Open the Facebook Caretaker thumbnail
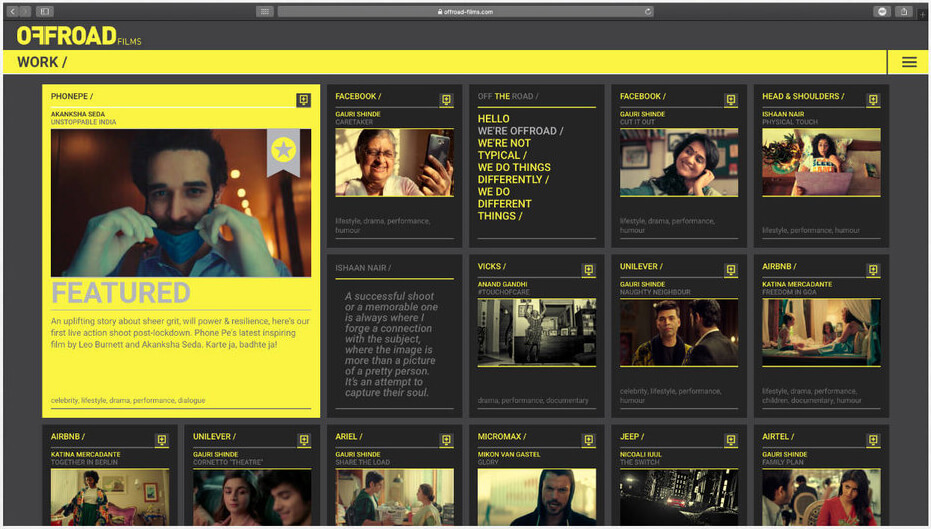The image size is (931, 529). tap(394, 162)
